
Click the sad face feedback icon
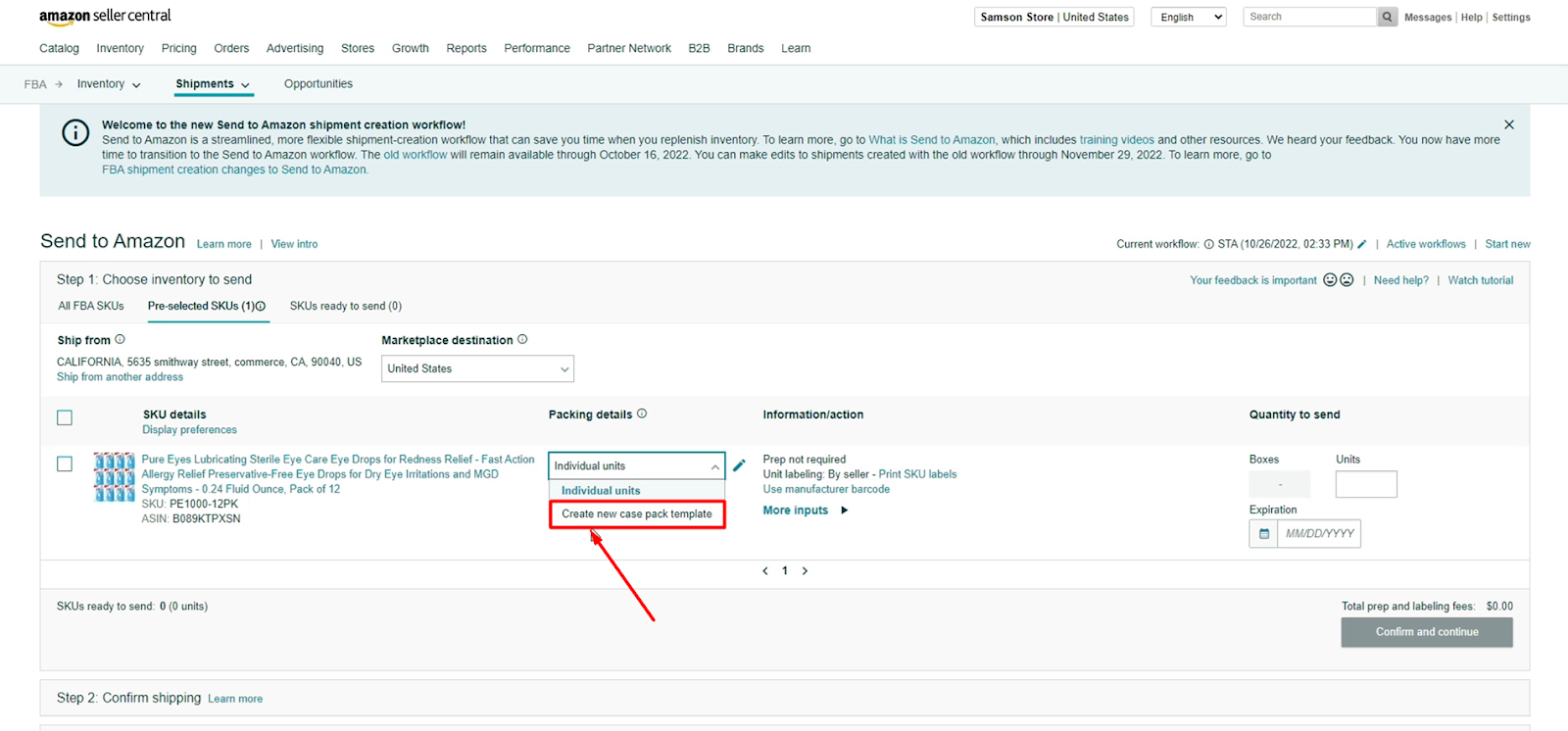pyautogui.click(x=1347, y=280)
